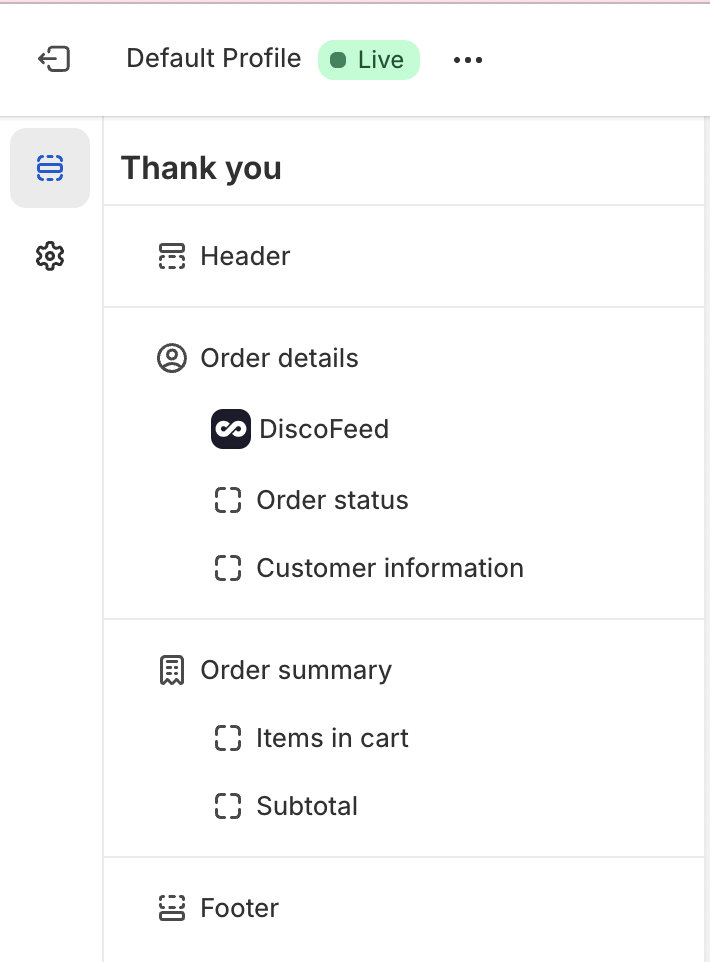
Task: Click the Order details person icon
Action: [x=172, y=358]
